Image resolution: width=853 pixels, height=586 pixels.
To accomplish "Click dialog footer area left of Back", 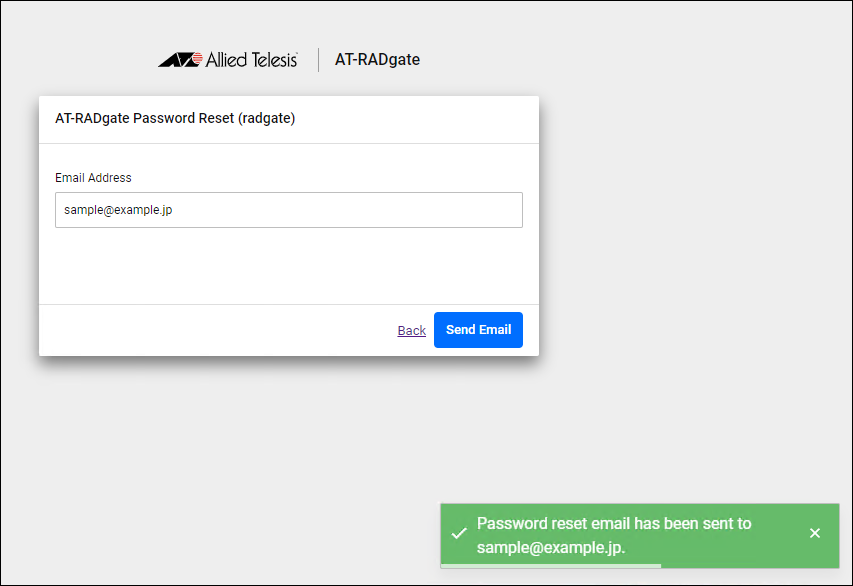I will pyautogui.click(x=200, y=330).
